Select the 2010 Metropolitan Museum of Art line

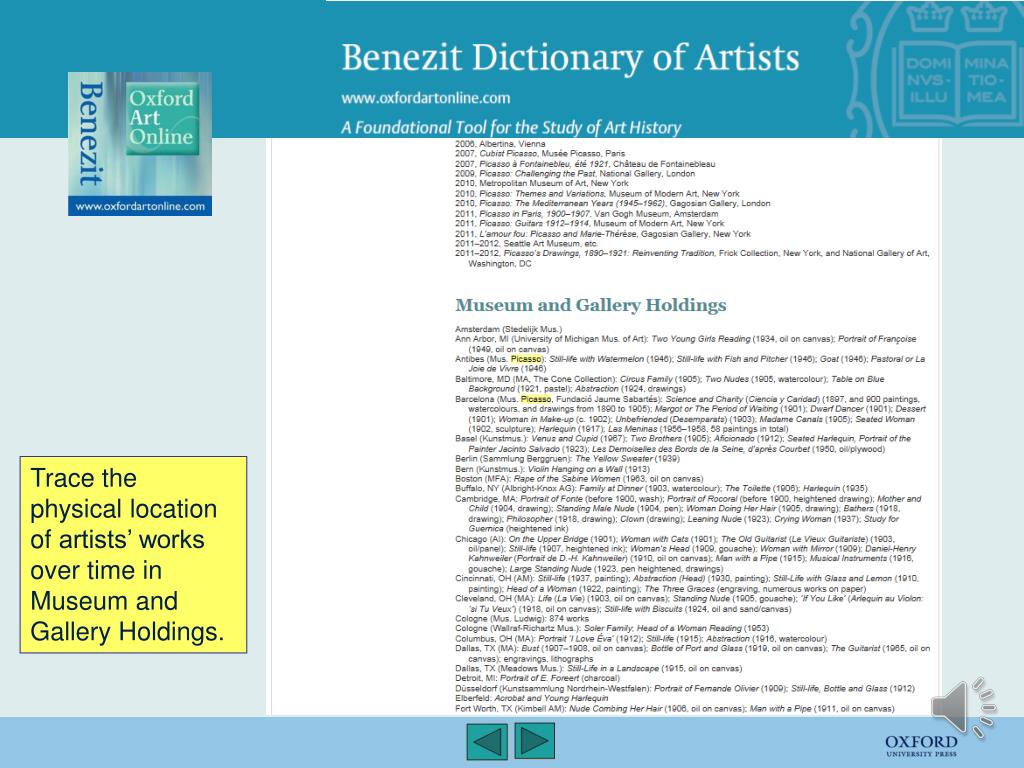[x=541, y=184]
